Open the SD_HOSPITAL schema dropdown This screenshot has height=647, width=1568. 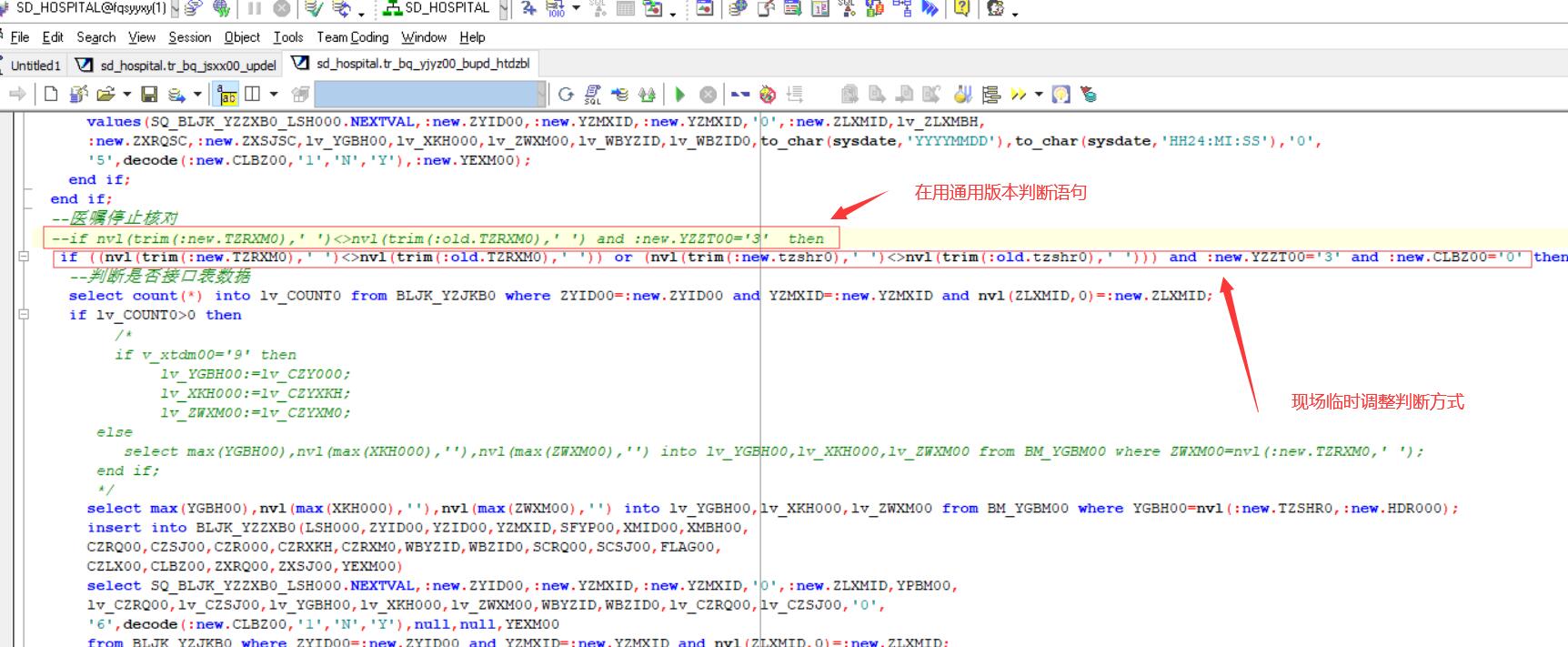[503, 9]
